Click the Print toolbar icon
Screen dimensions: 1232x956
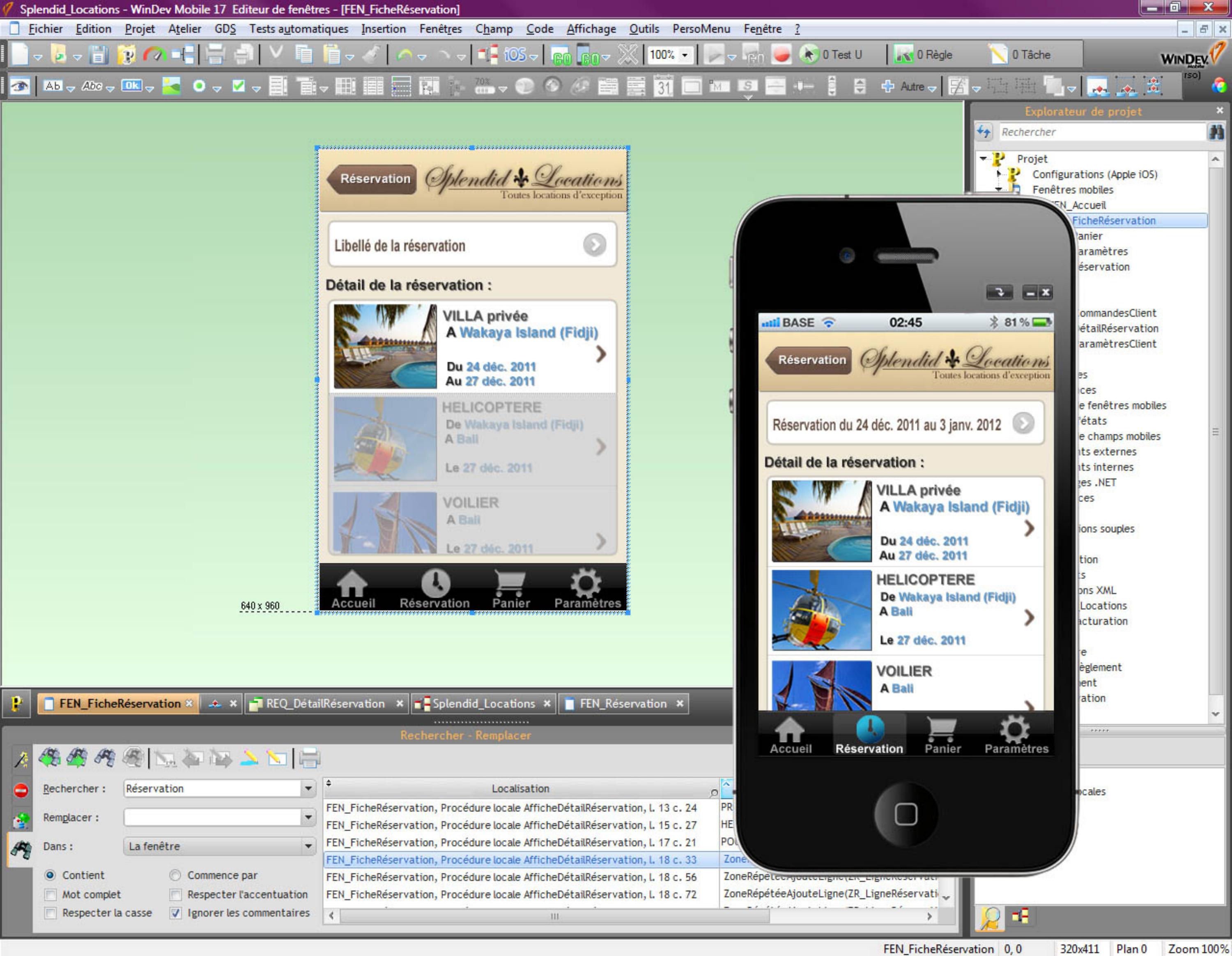click(x=215, y=55)
